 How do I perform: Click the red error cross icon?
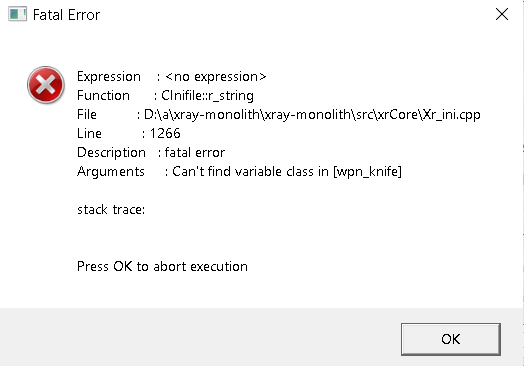point(46,85)
